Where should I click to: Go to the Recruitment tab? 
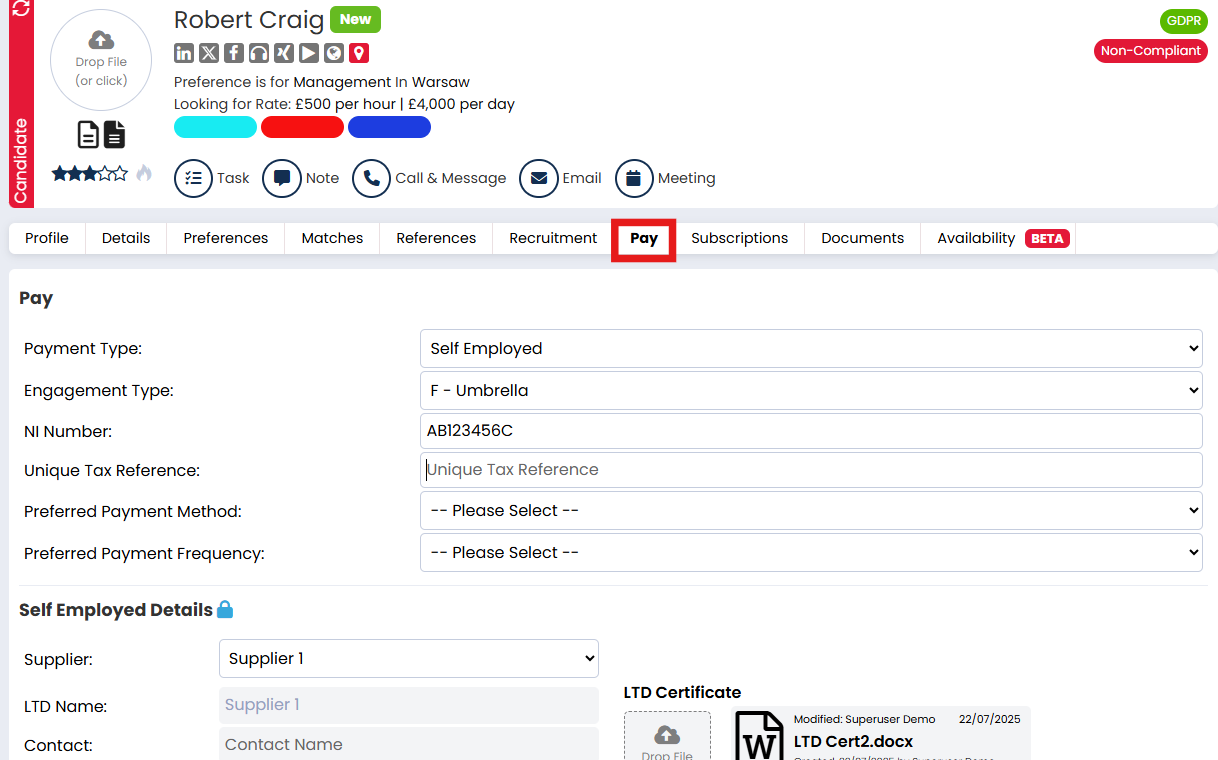[x=552, y=238]
